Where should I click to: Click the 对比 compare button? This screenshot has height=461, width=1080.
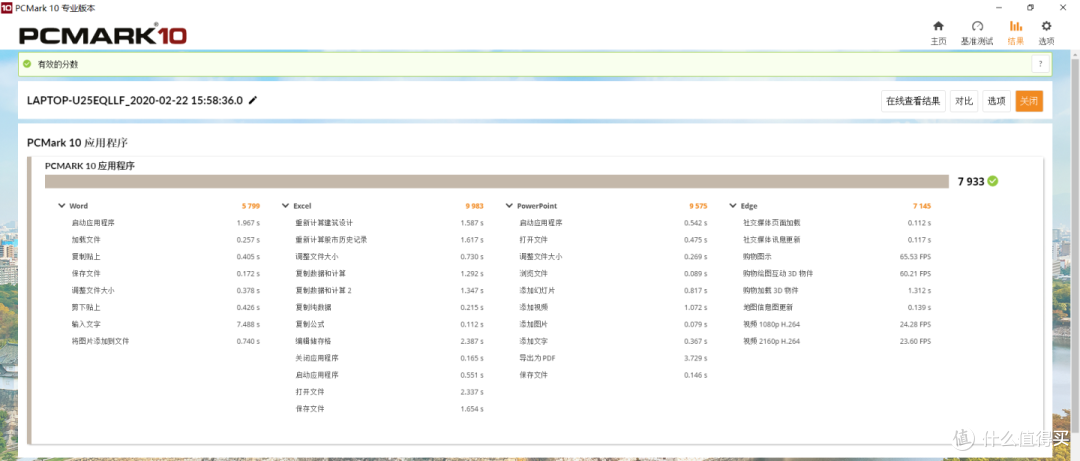[x=964, y=101]
